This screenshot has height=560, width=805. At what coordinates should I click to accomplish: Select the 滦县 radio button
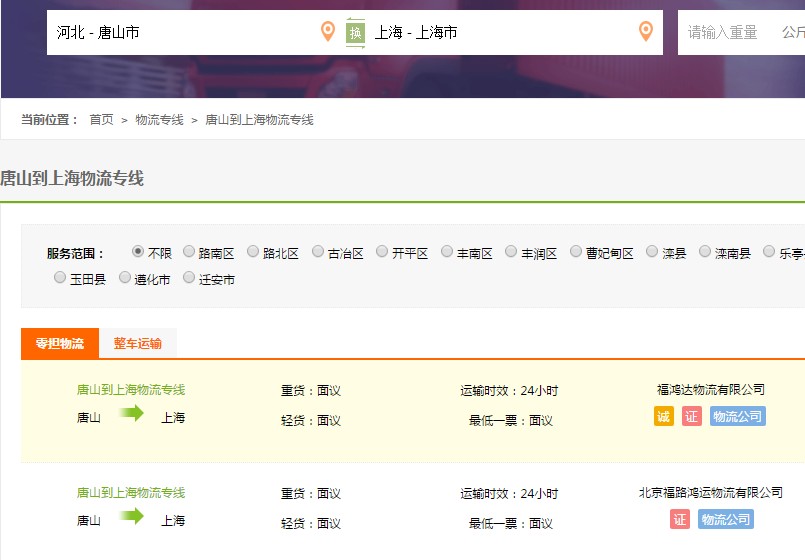click(651, 251)
